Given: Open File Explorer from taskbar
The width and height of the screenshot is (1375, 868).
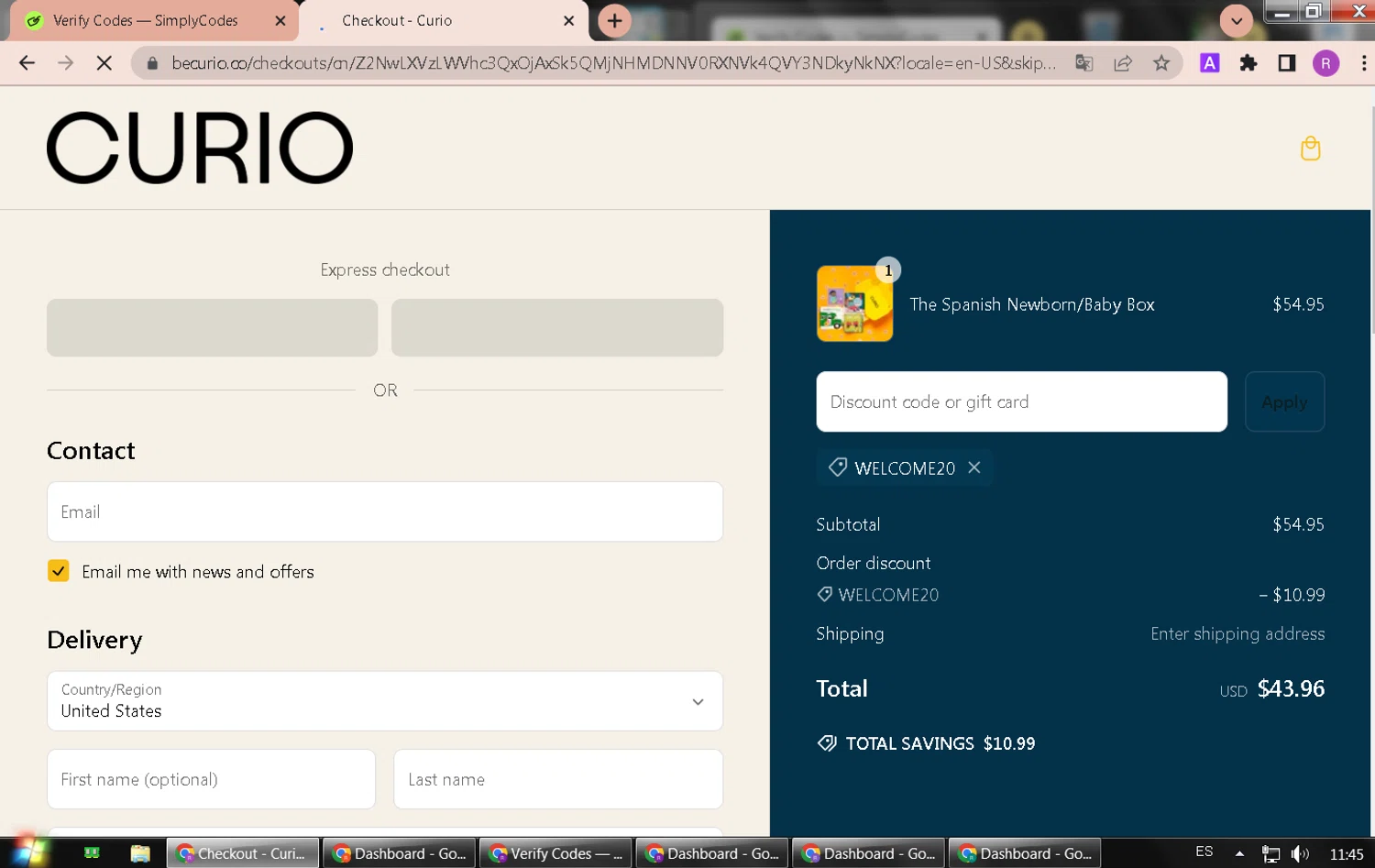Looking at the screenshot, I should (x=140, y=853).
